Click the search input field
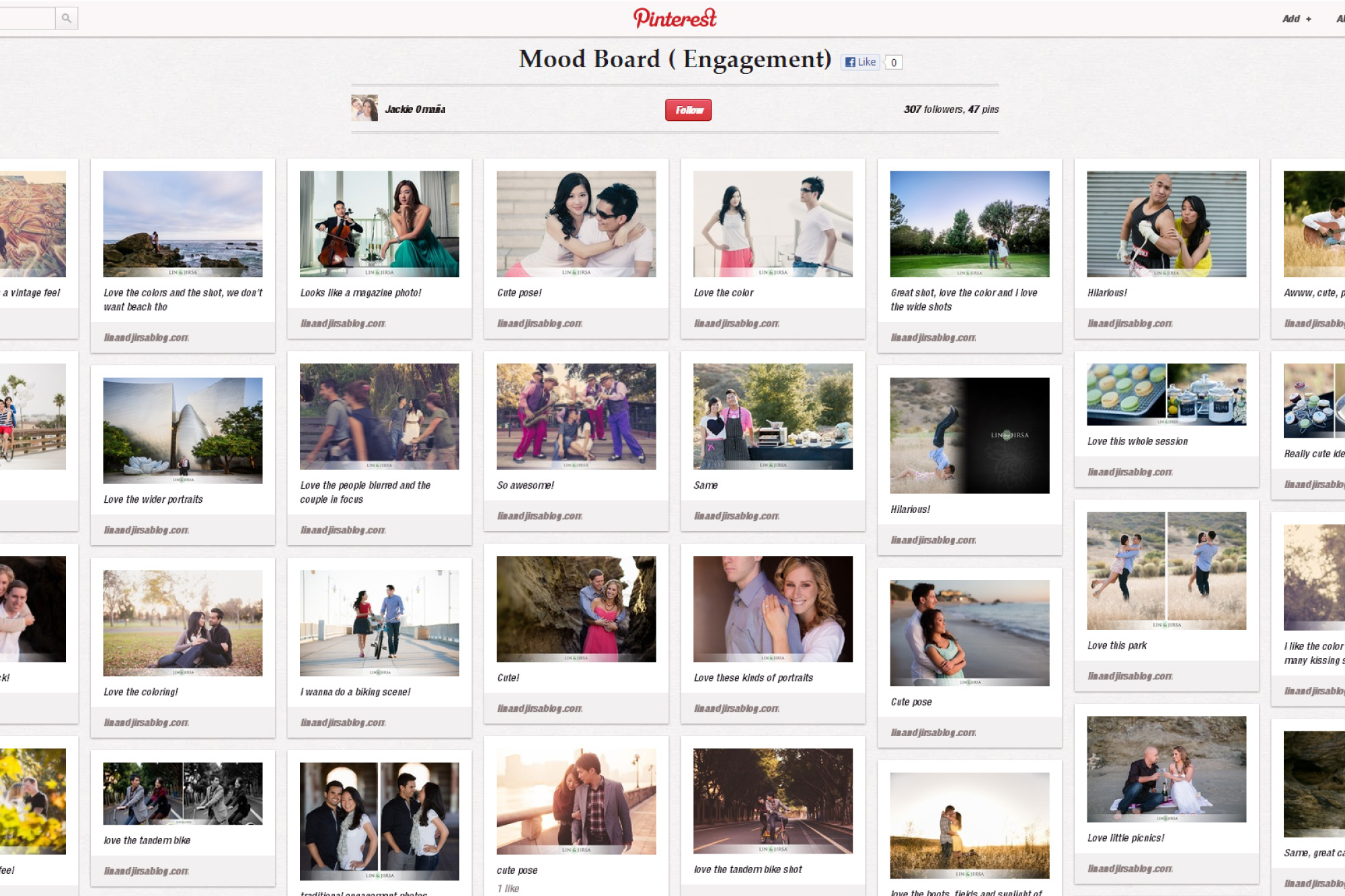The height and width of the screenshot is (896, 1345). 27,18
